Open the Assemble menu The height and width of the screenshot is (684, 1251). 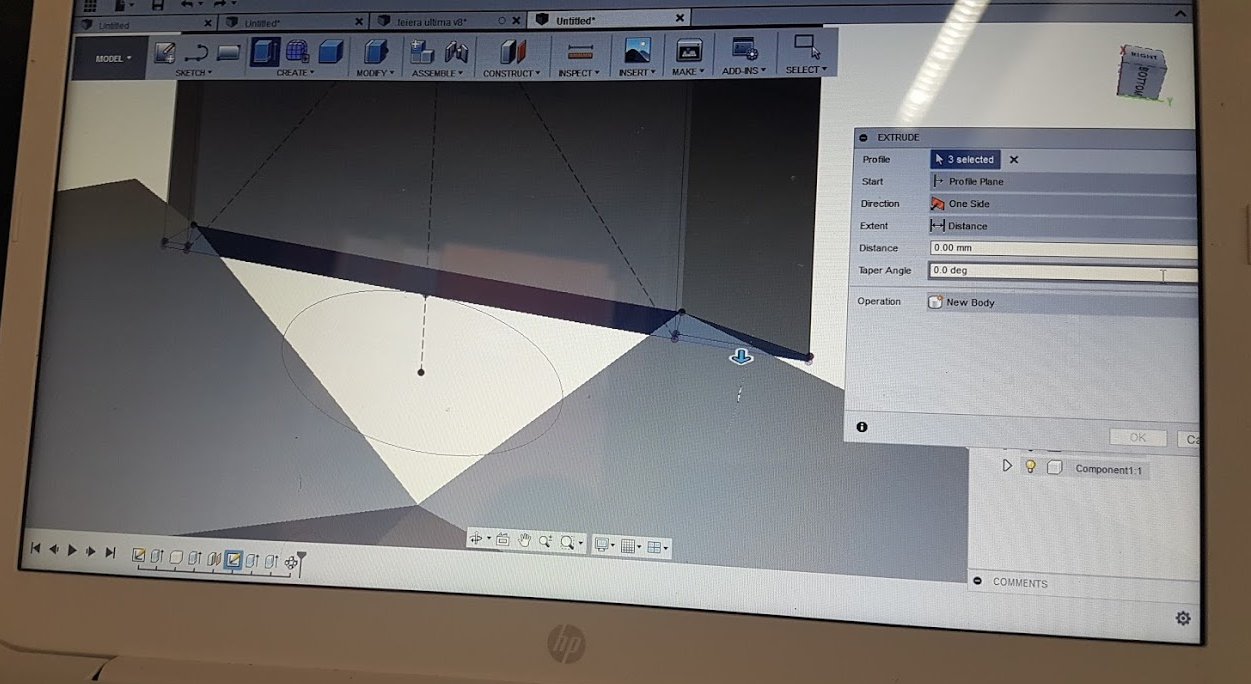(439, 73)
